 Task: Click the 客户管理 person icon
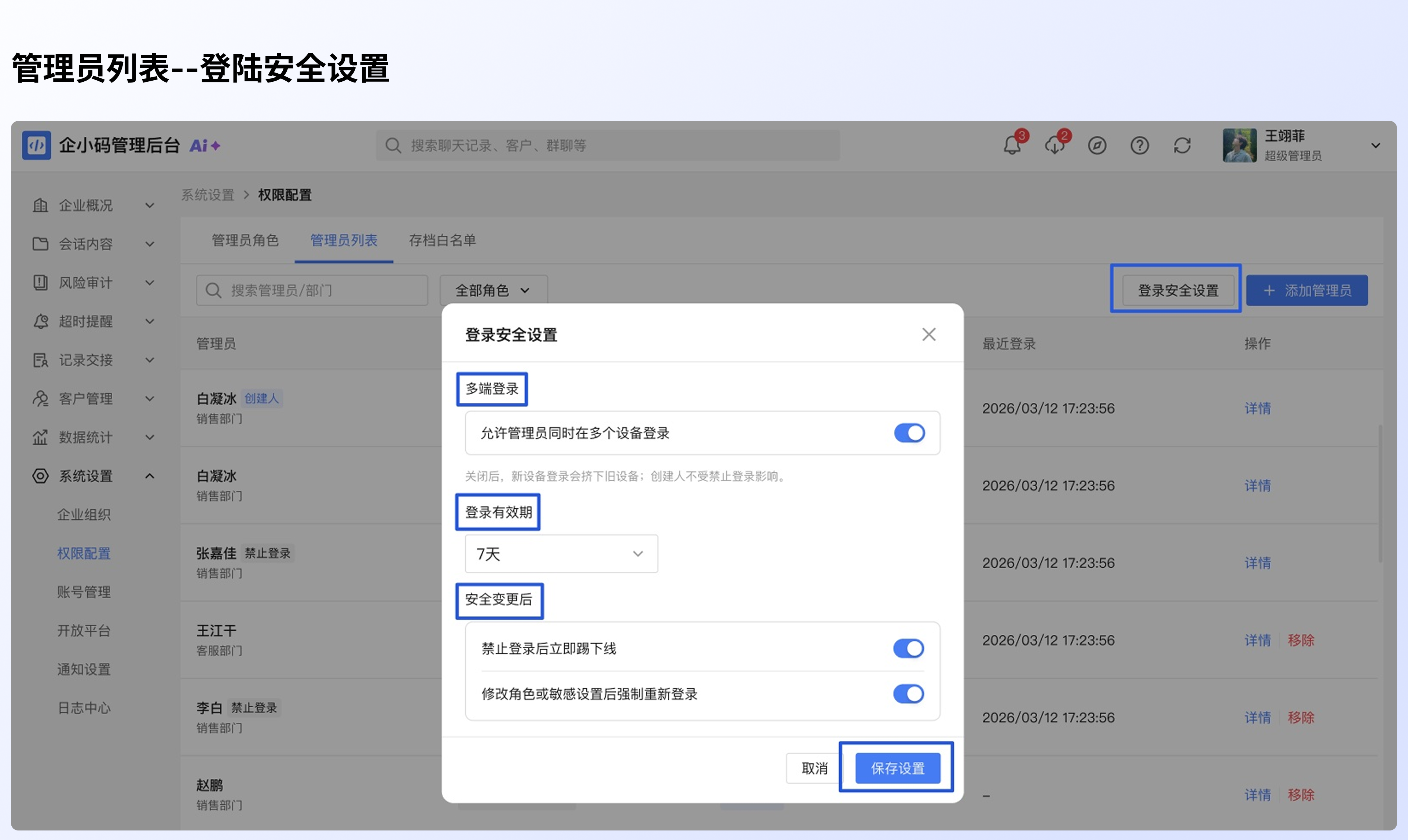pos(40,398)
